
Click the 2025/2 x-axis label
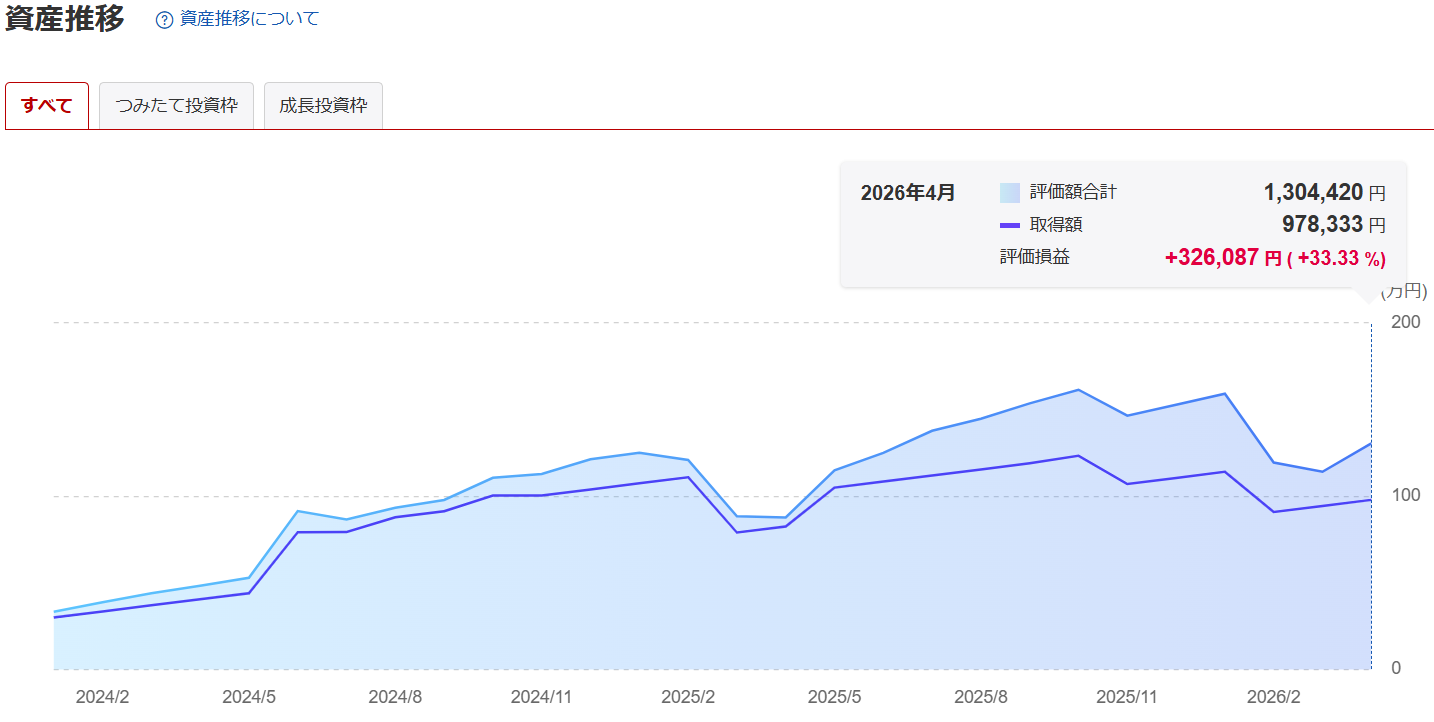688,697
